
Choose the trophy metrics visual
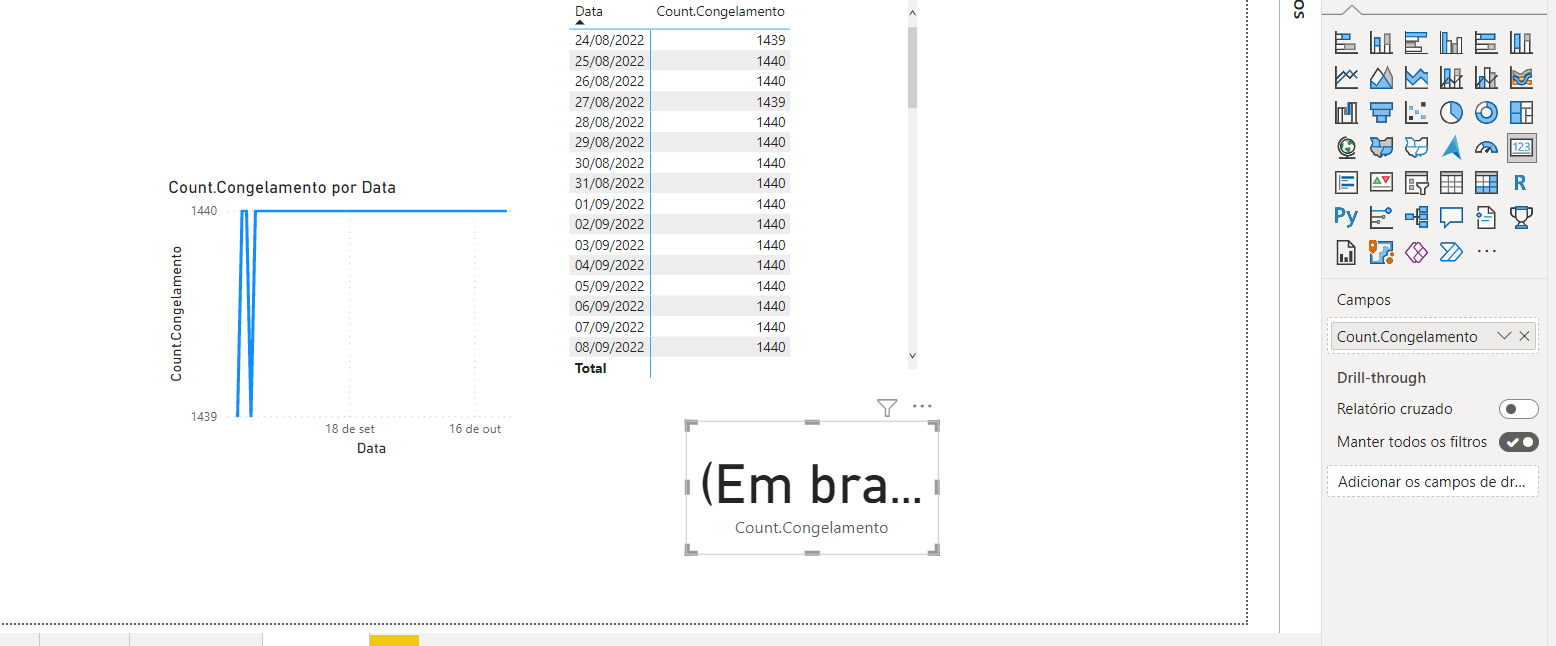[1521, 217]
